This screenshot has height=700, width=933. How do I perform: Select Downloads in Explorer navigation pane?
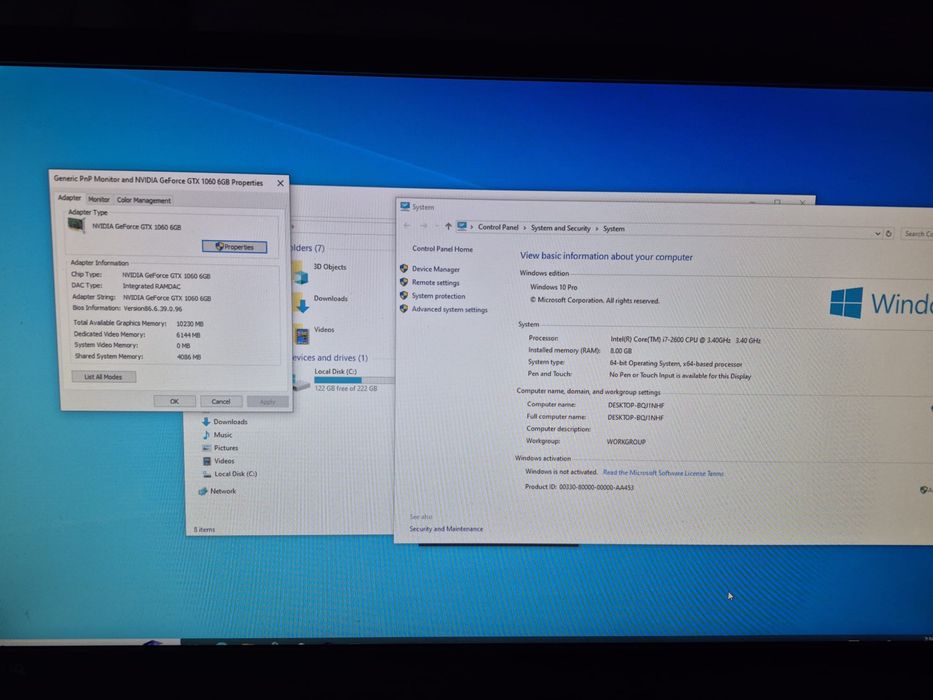click(x=230, y=421)
